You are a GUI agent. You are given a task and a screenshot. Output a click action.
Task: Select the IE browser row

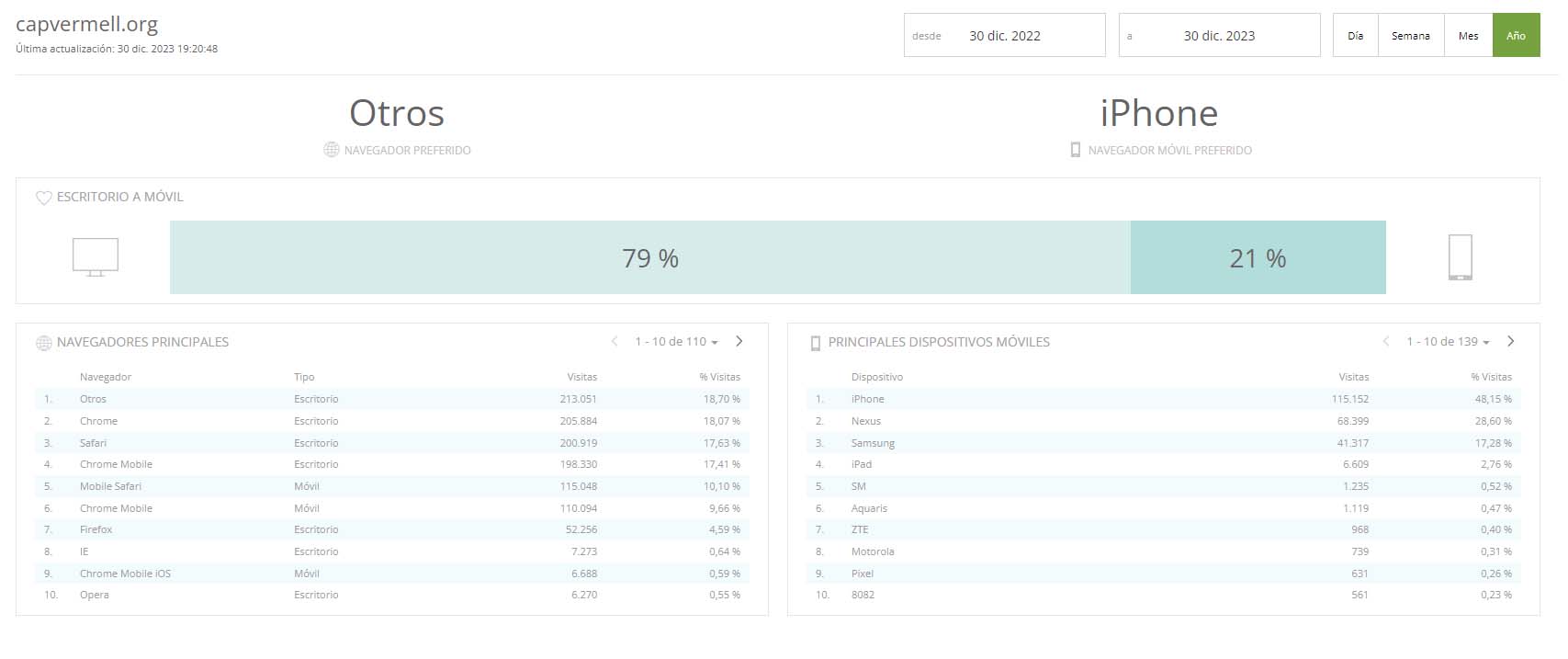coord(392,551)
